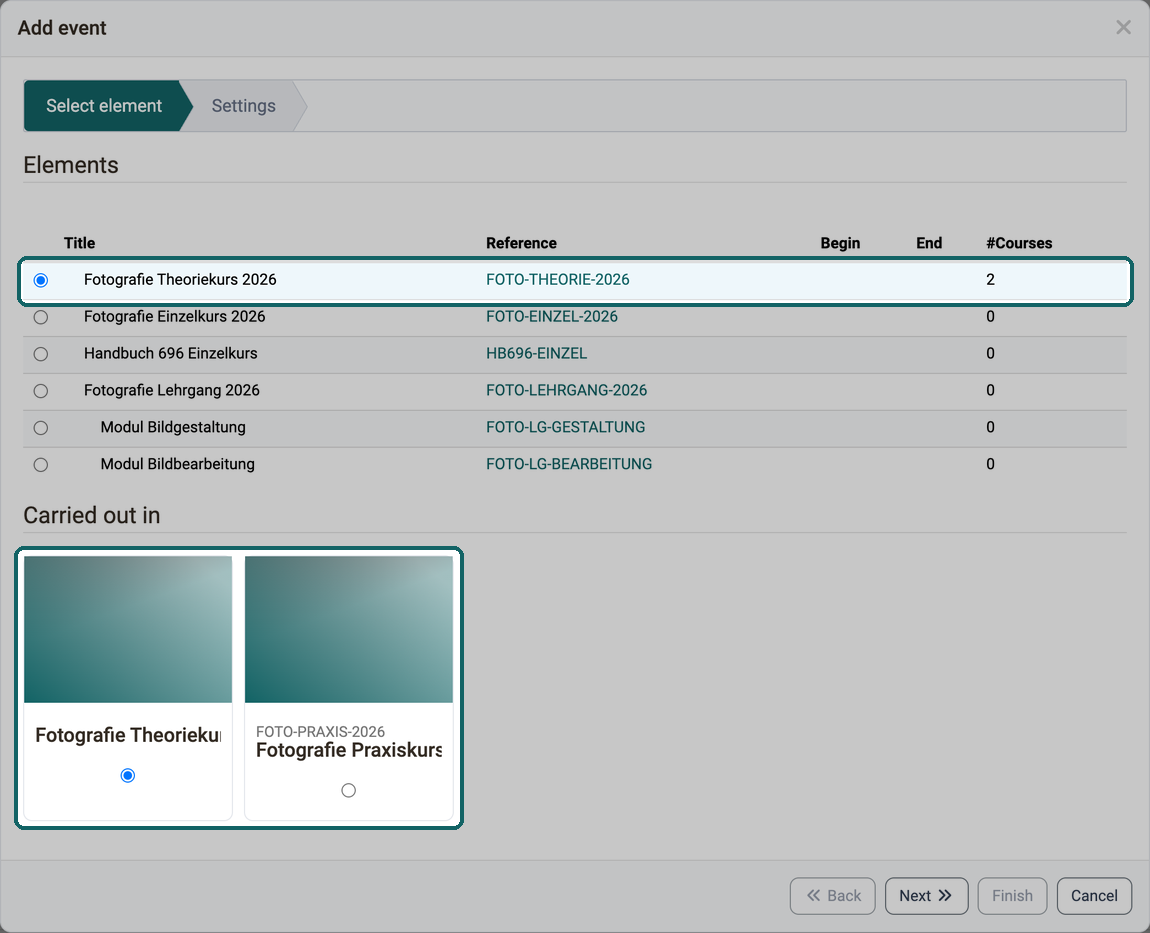Image resolution: width=1150 pixels, height=933 pixels.
Task: Follow the FOTO-LG-GESTALTUNG reference link
Action: tap(565, 427)
